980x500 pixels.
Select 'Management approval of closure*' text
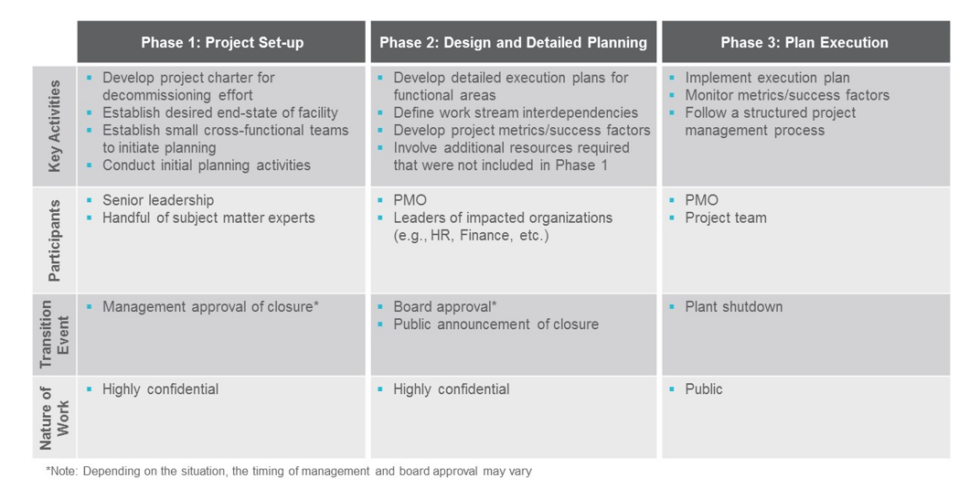click(210, 306)
